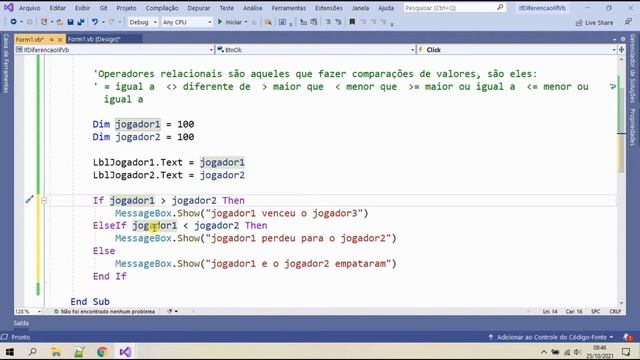The height and width of the screenshot is (360, 640).
Task: Click the increase indent toolbar icon
Action: point(313,22)
